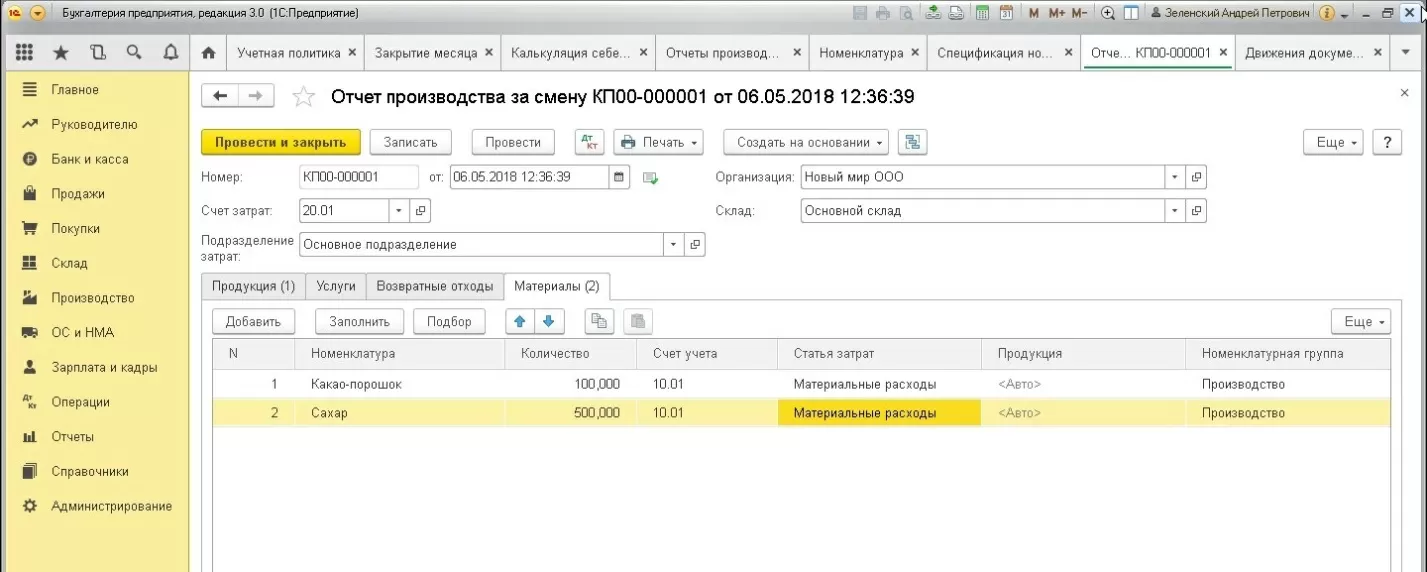Viewport: 1427px width, 572px height.
Task: Click the Подбор button
Action: (x=450, y=321)
